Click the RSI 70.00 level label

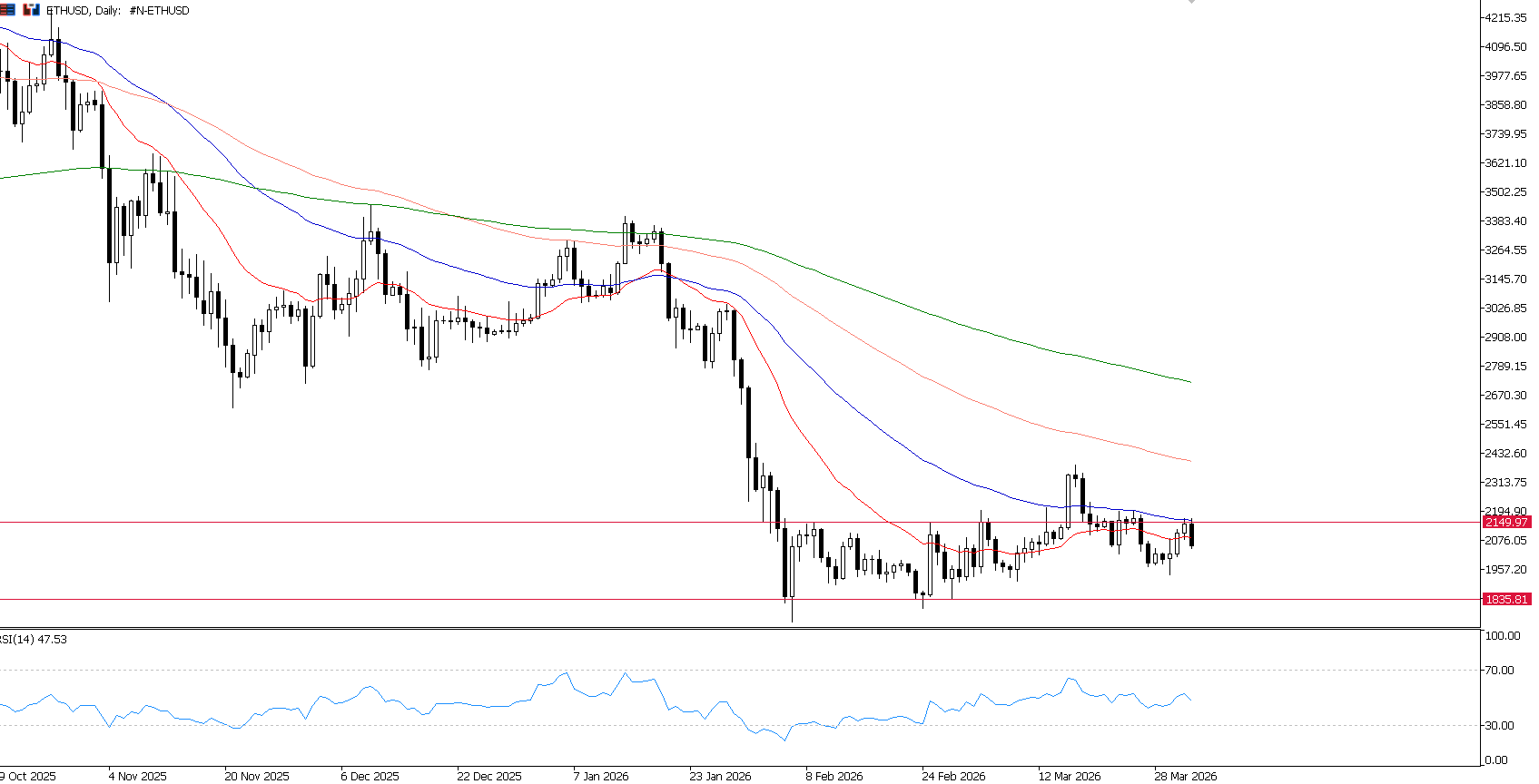click(x=1500, y=671)
